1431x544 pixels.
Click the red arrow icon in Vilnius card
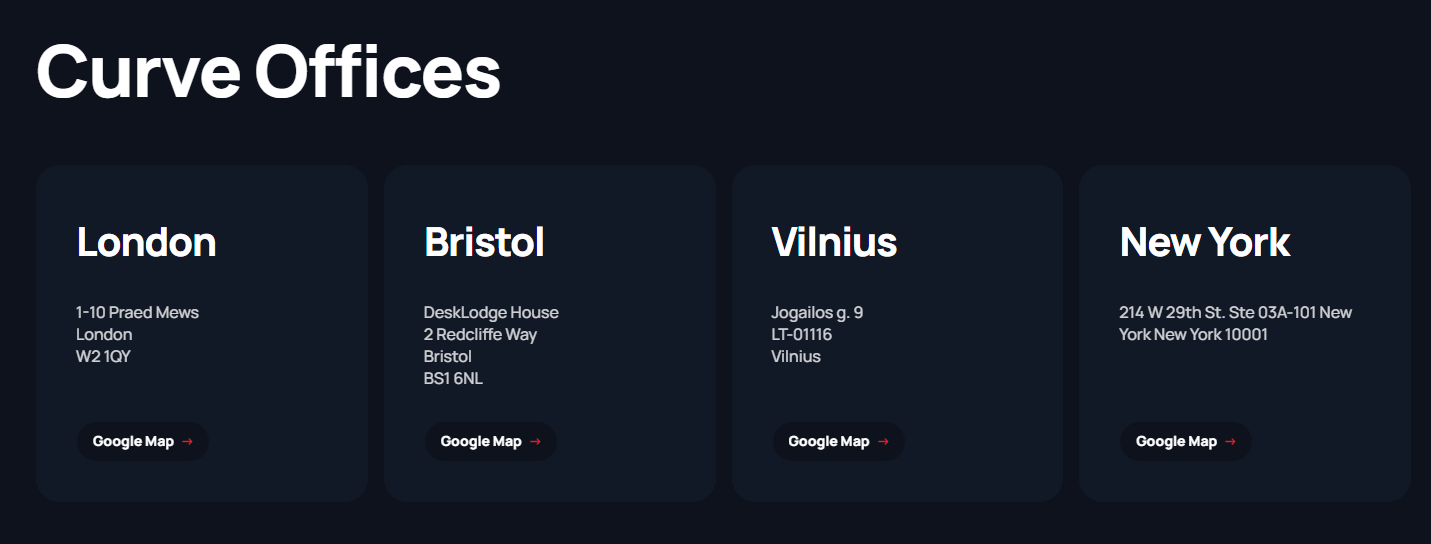(x=883, y=442)
